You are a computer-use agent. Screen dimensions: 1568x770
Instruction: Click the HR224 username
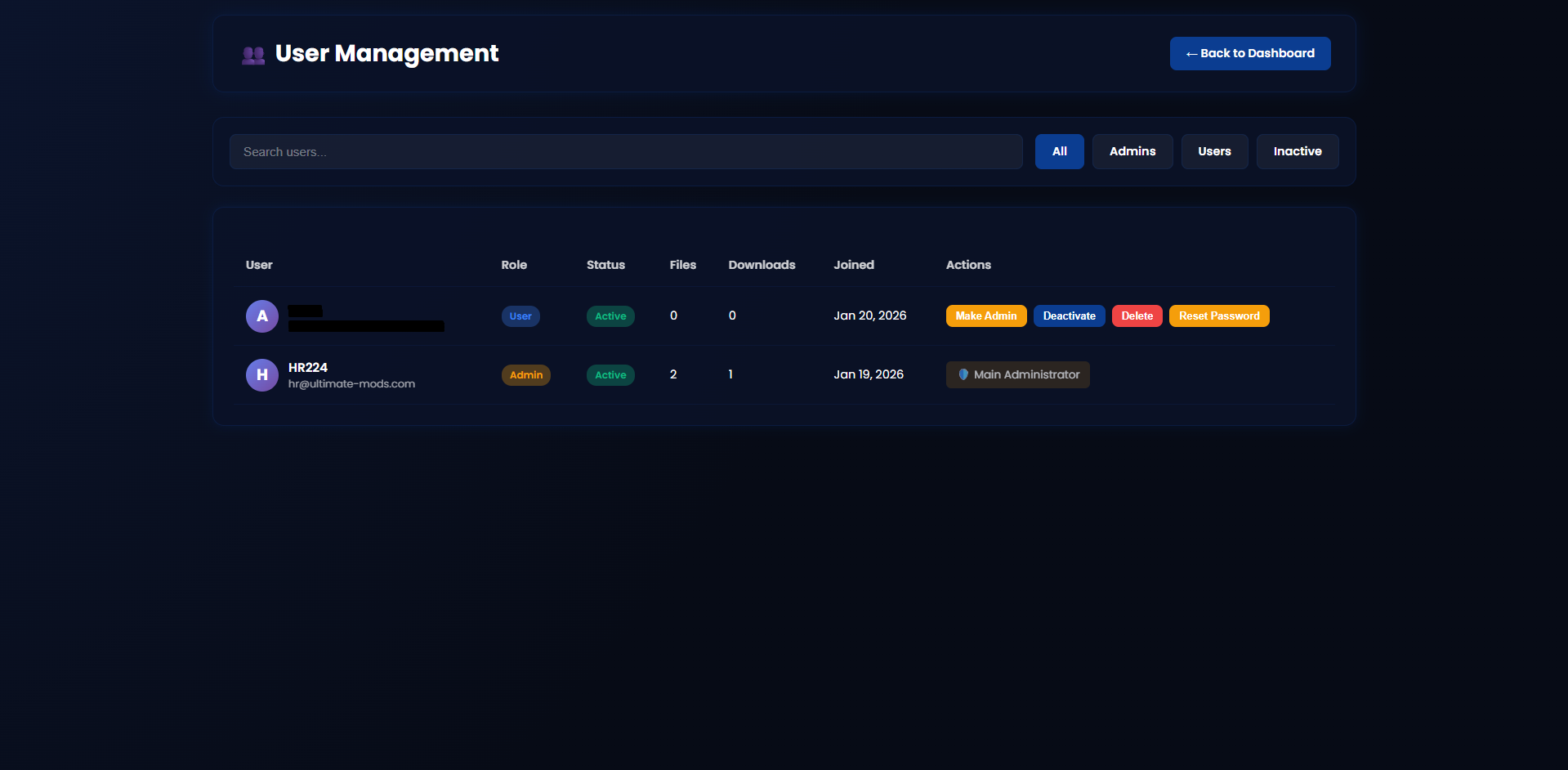[308, 368]
